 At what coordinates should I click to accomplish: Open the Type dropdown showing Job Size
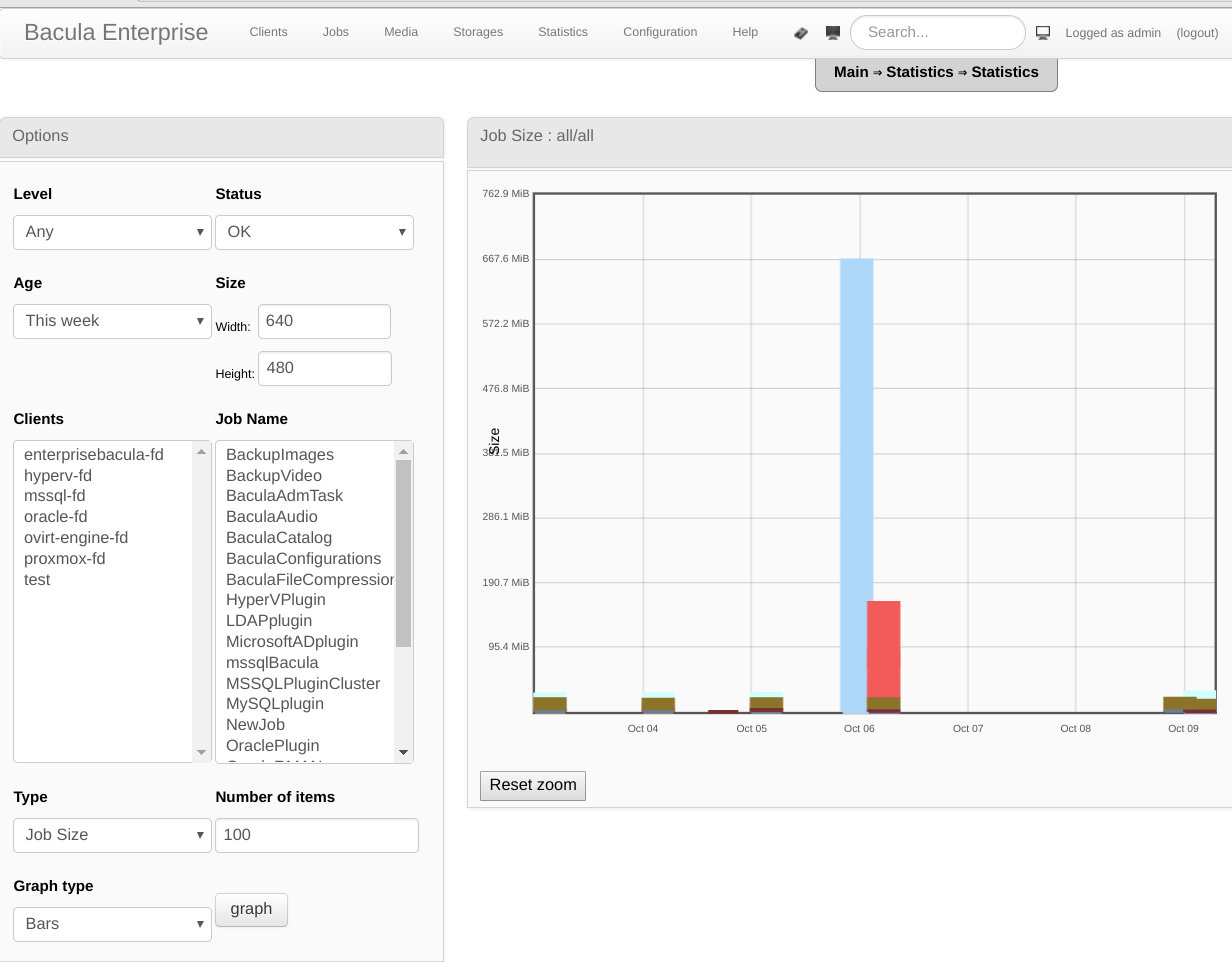pyautogui.click(x=112, y=835)
